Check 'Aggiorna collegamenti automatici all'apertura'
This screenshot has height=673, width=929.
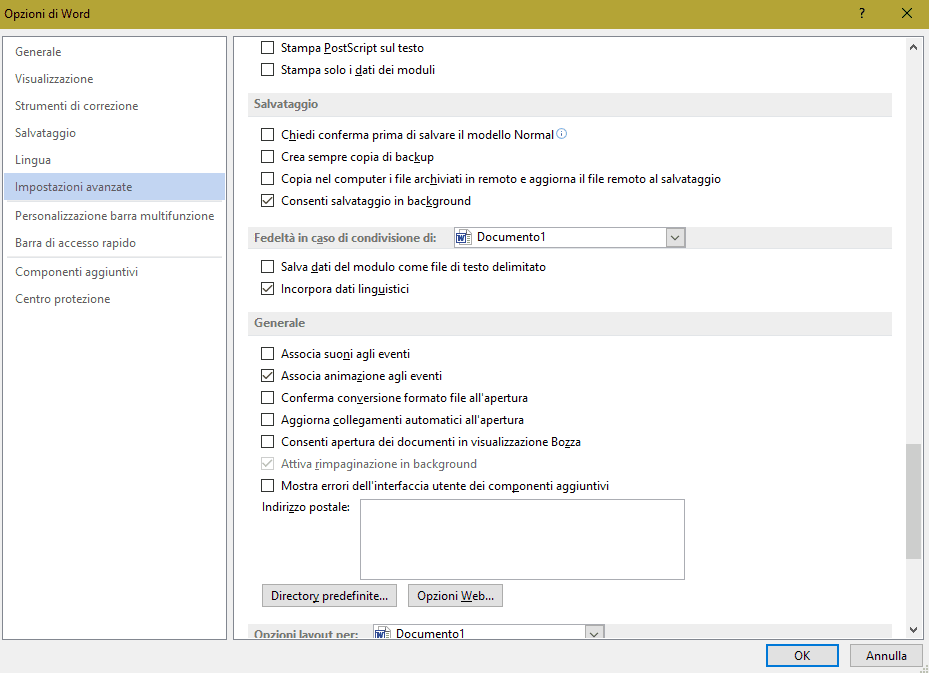267,420
